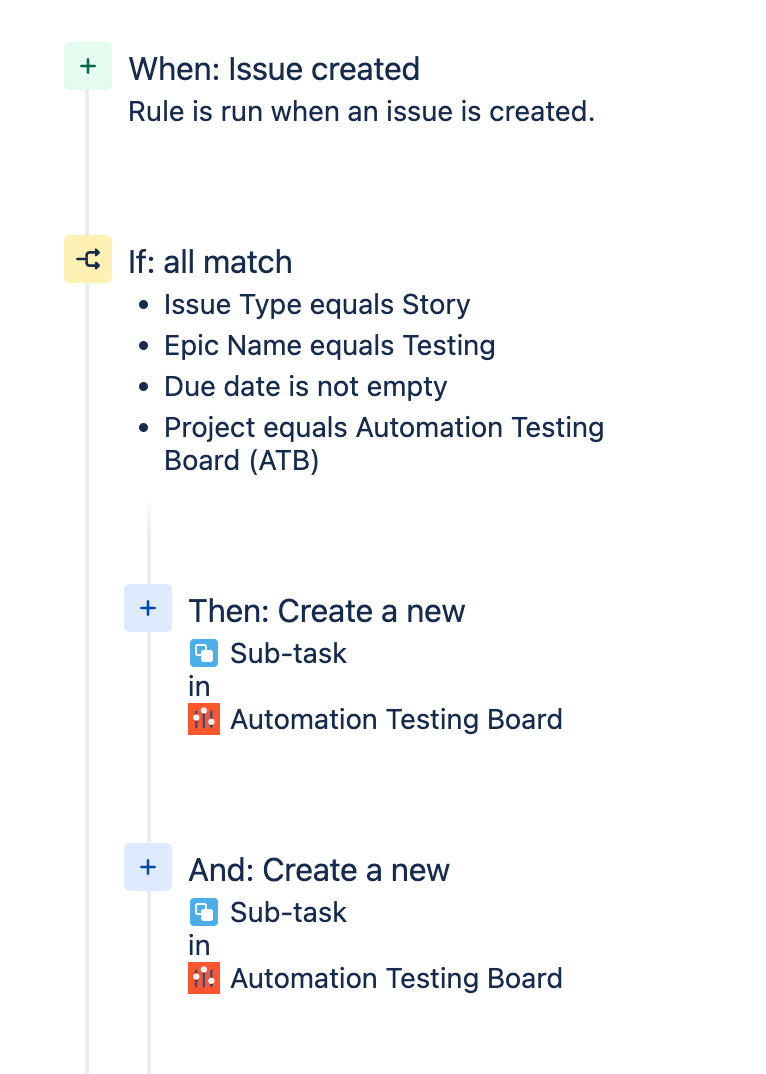Click the green plus trigger icon

point(88,65)
